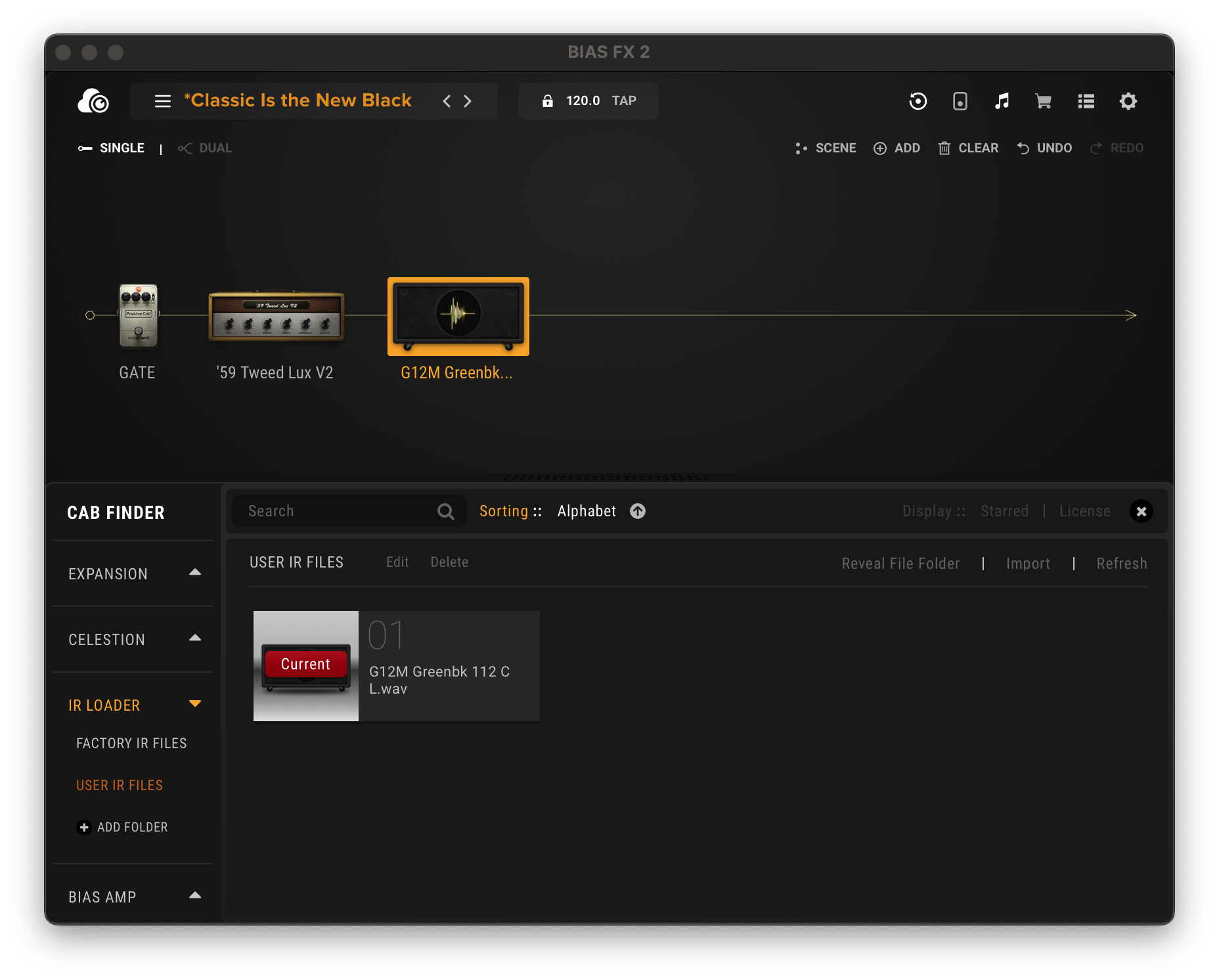Toggle Starred display filter
This screenshot has width=1219, height=980.
(1004, 511)
